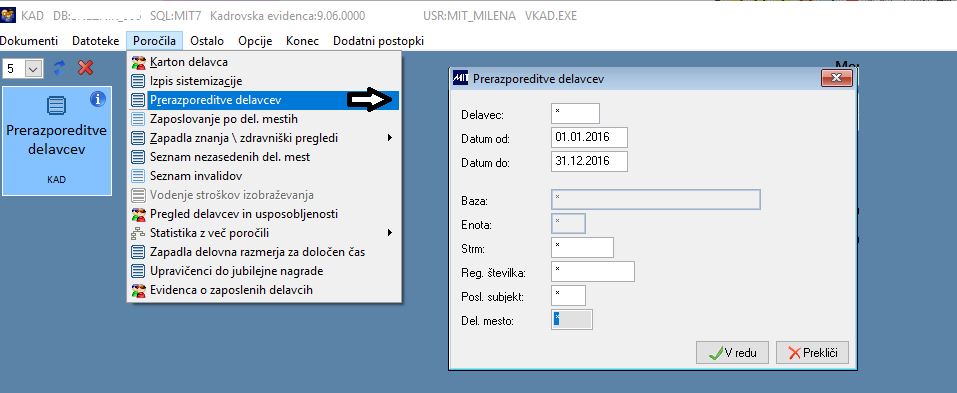Click the Datum do field 31.12.2016
Image resolution: width=957 pixels, height=393 pixels.
coord(589,162)
